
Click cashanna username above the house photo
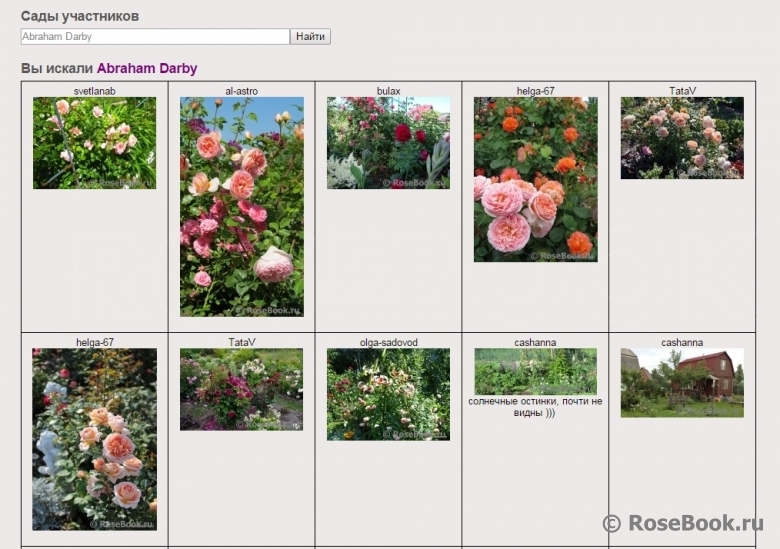(x=682, y=342)
